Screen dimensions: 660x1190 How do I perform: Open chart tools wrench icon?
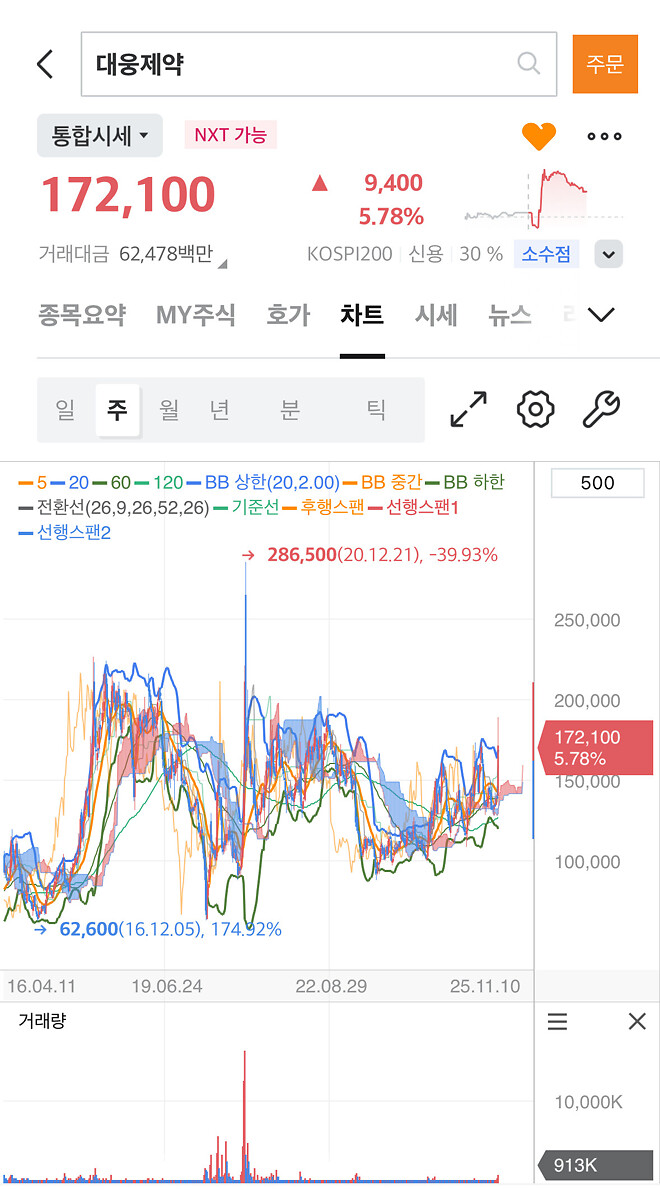point(602,409)
